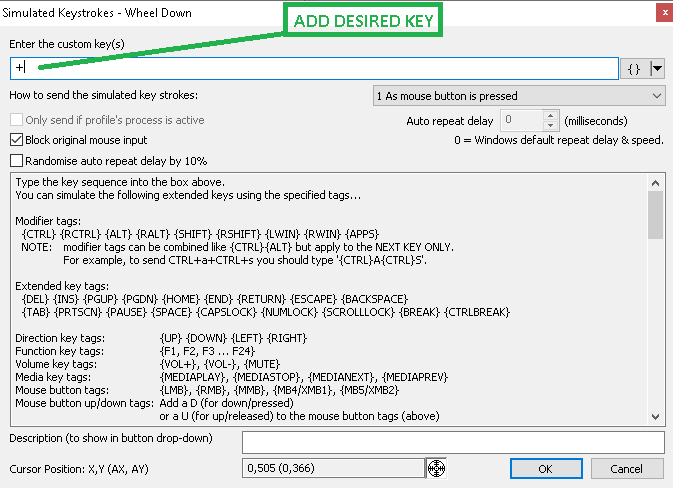Enable Randomise auto repeat delay by 10%
This screenshot has width=673, height=488.
coord(109,161)
